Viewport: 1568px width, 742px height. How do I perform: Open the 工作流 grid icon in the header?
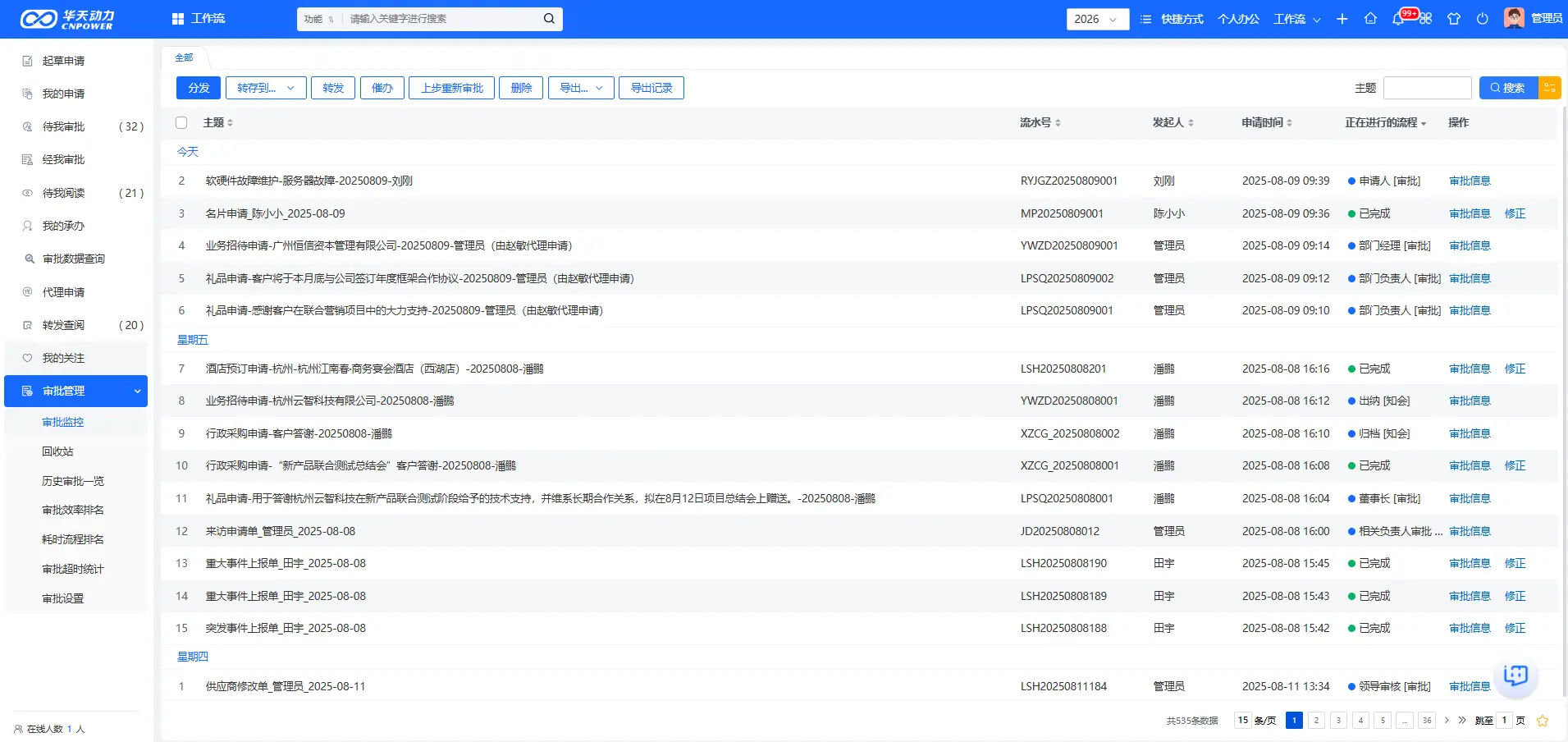(x=178, y=19)
